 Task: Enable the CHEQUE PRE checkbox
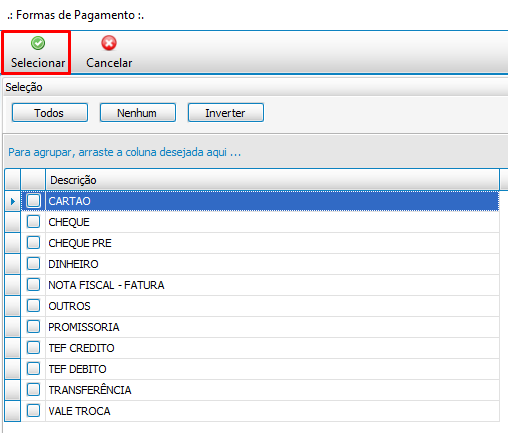[x=33, y=243]
